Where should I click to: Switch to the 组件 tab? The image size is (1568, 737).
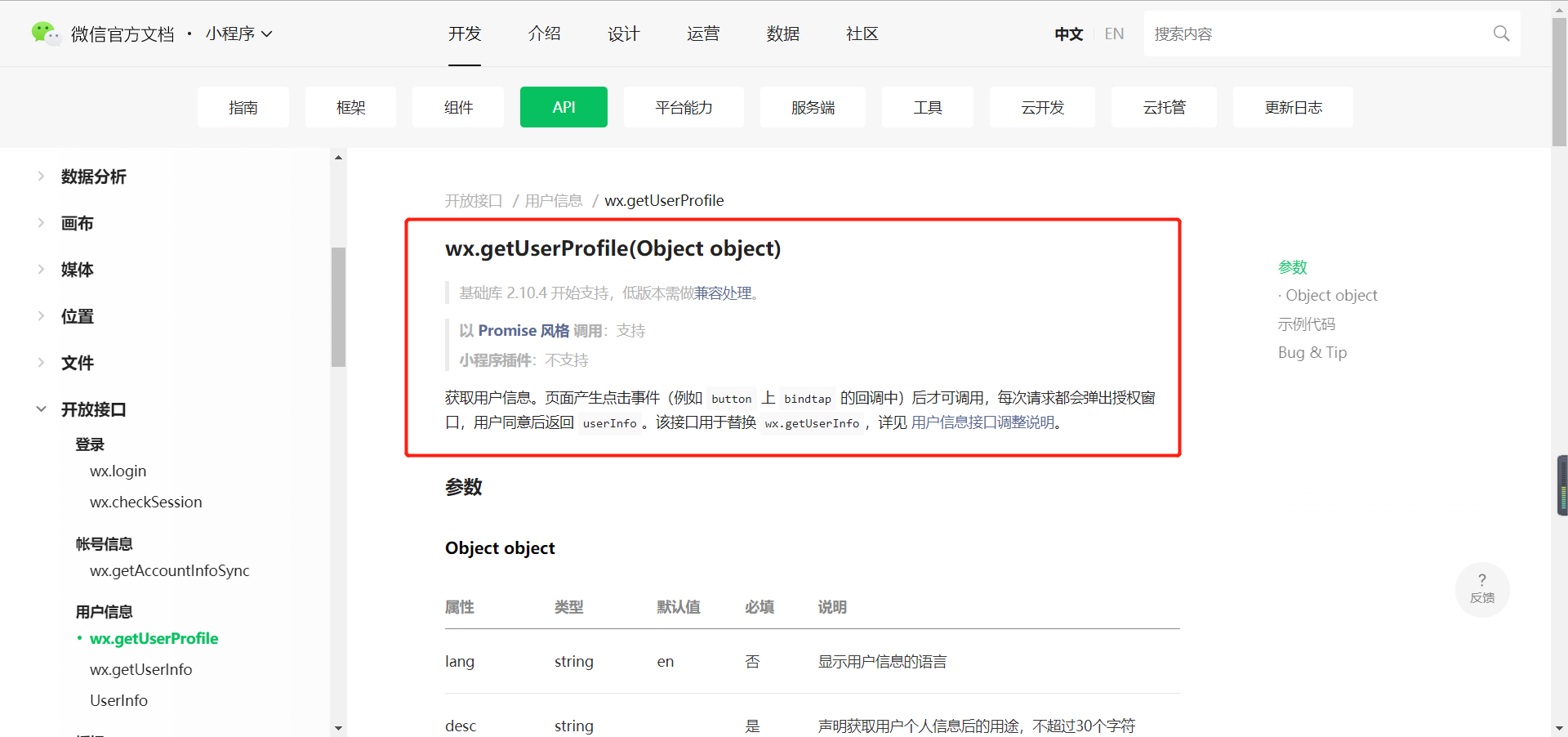457,107
